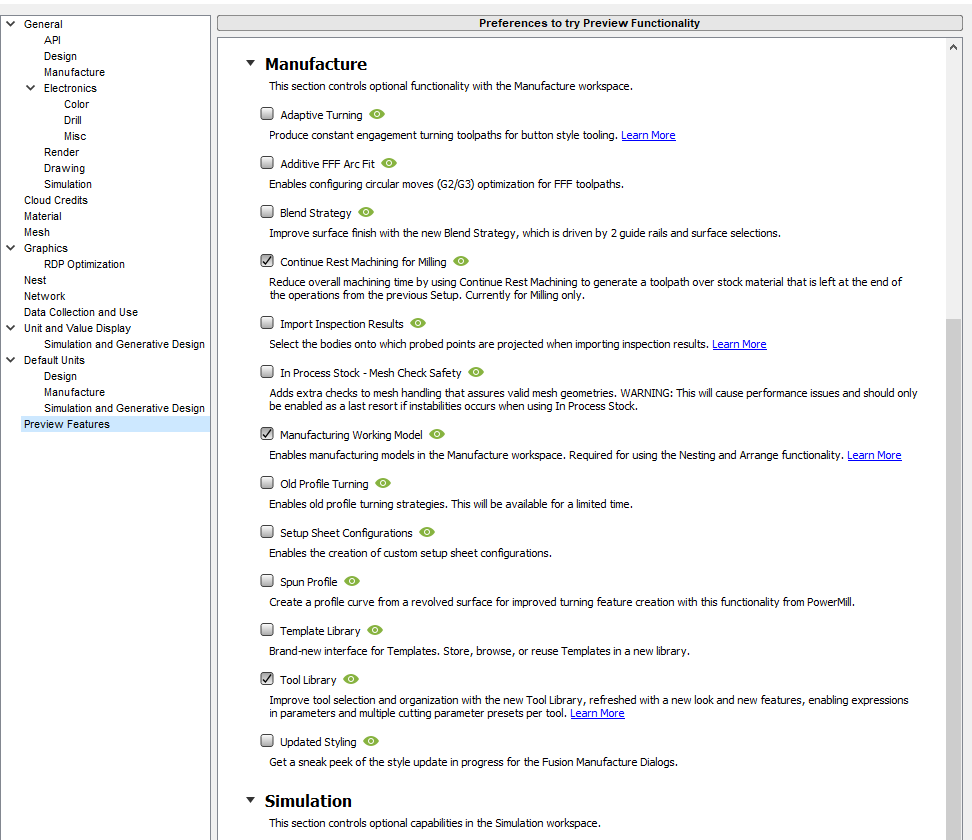
Task: Collapse the Manufacture section triangle
Action: [x=250, y=63]
